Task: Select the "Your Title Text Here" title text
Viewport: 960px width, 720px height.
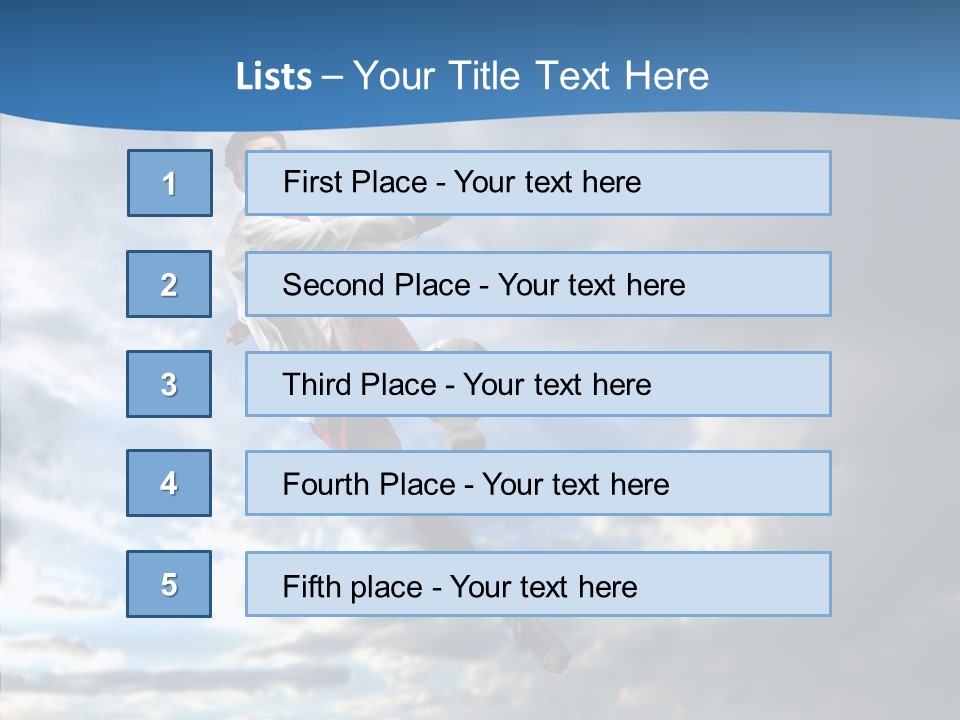Action: [531, 76]
